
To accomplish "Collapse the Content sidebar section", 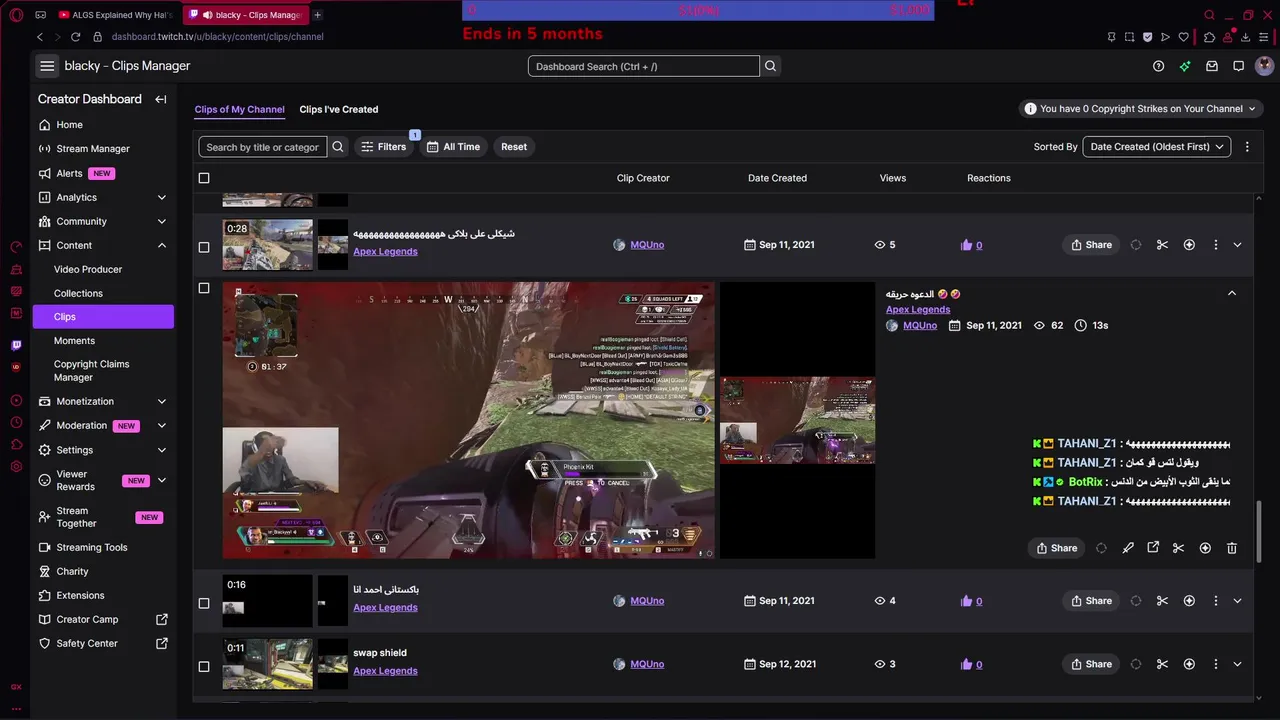I will [x=162, y=245].
